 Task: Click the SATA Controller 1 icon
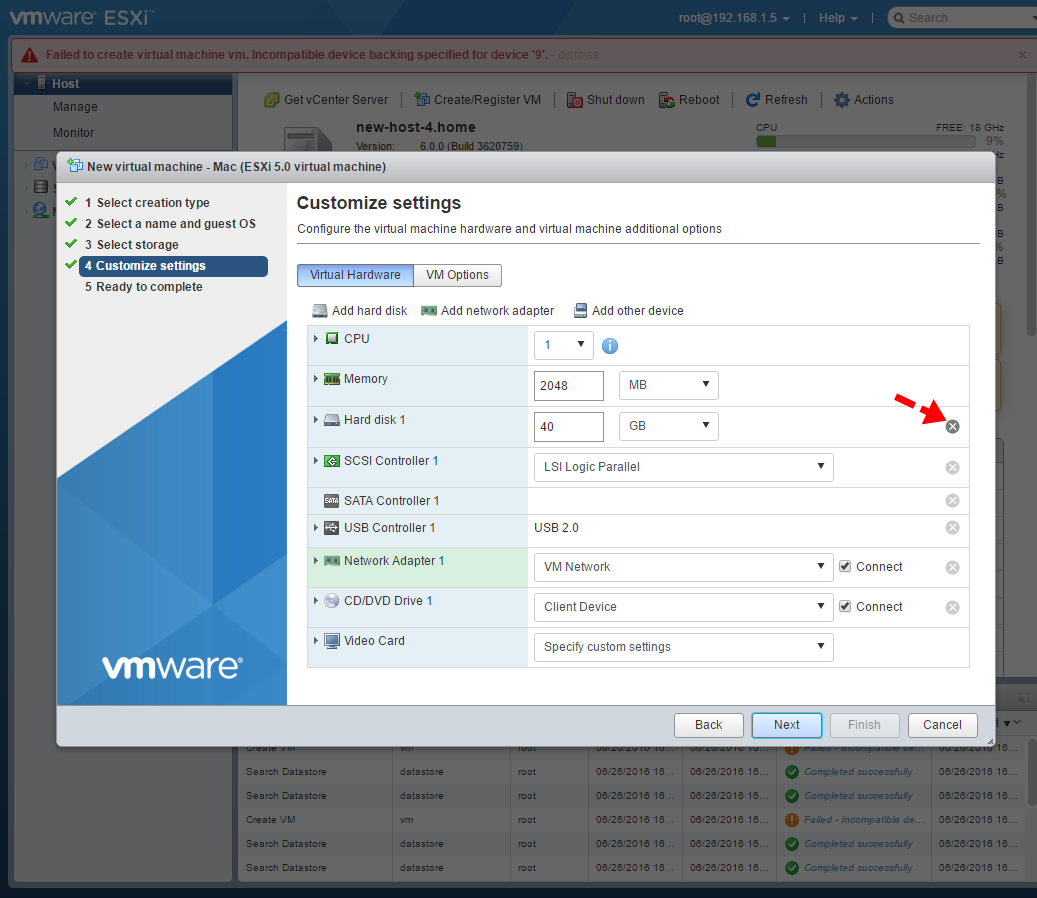pos(332,501)
